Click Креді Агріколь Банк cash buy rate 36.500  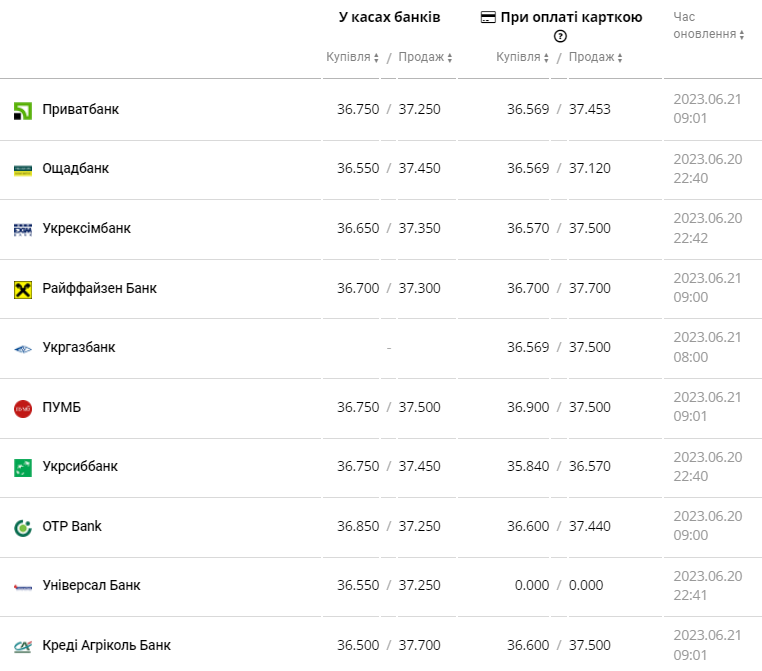pyautogui.click(x=358, y=645)
